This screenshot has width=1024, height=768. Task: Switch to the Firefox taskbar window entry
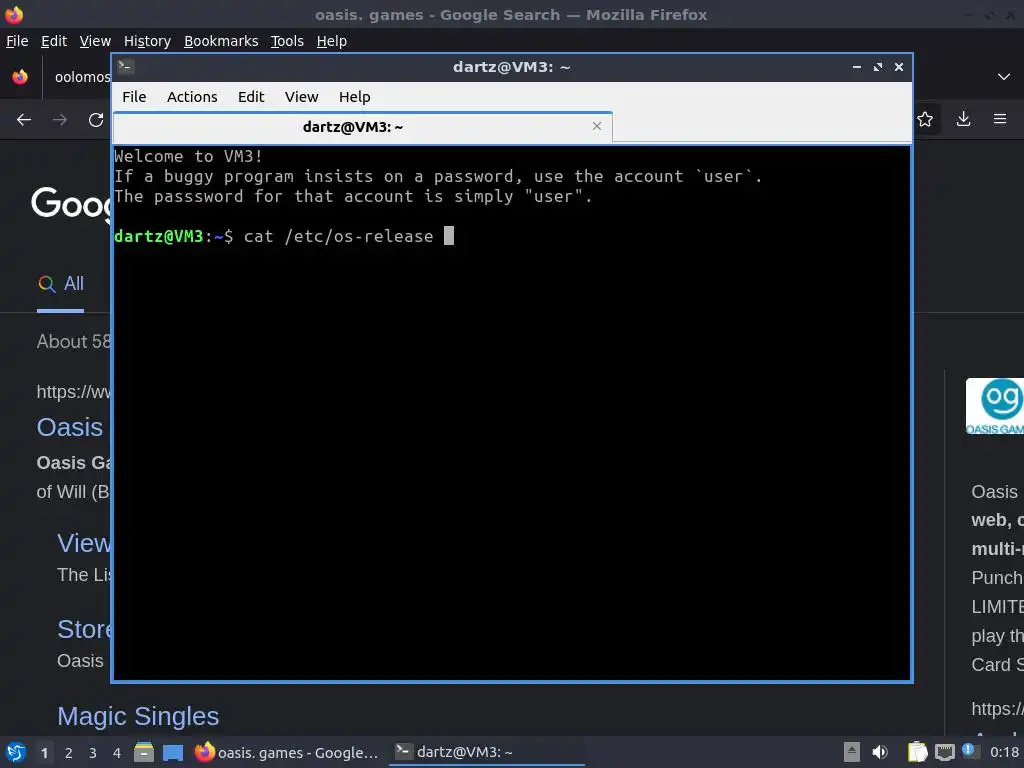(x=287, y=752)
